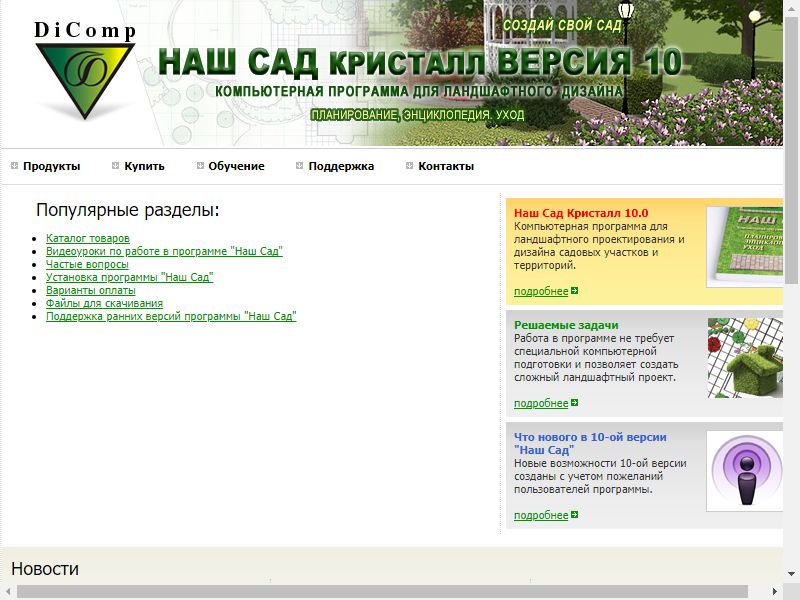Screen dimensions: 800x600
Task: Click the arrow icon beside Контакты
Action: tap(409, 165)
